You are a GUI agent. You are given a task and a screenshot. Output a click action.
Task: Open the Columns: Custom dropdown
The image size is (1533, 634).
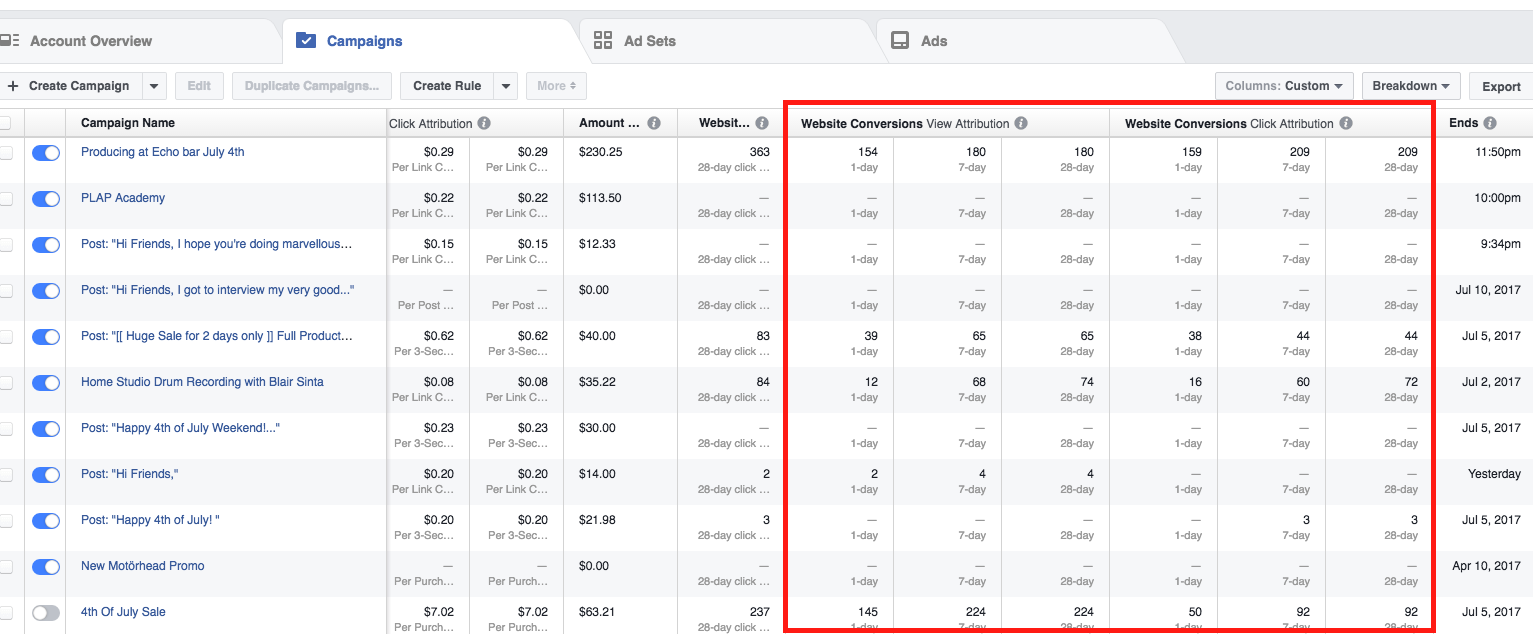[x=1284, y=86]
